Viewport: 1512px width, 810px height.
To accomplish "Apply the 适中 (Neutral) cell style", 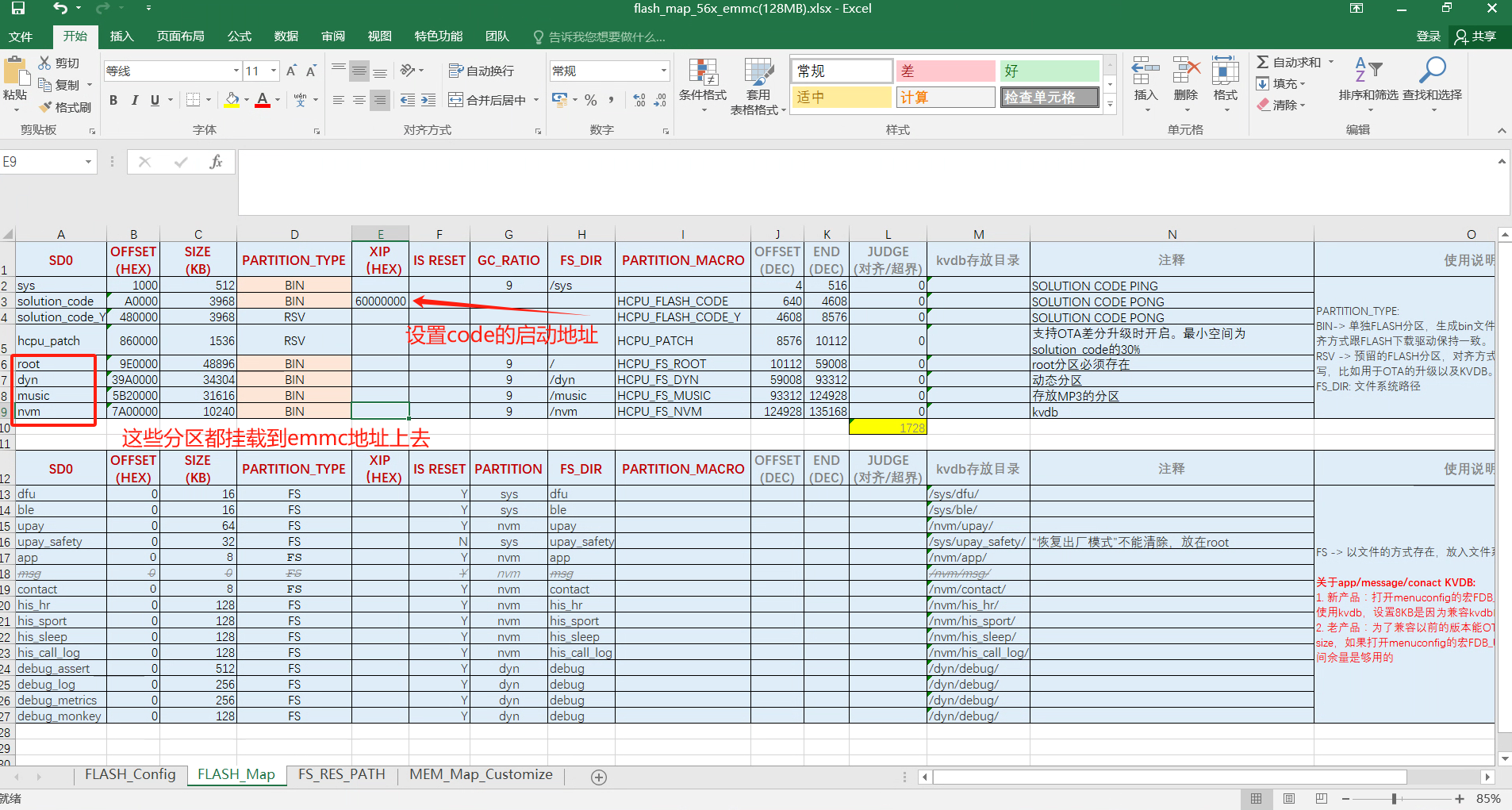I will click(841, 97).
